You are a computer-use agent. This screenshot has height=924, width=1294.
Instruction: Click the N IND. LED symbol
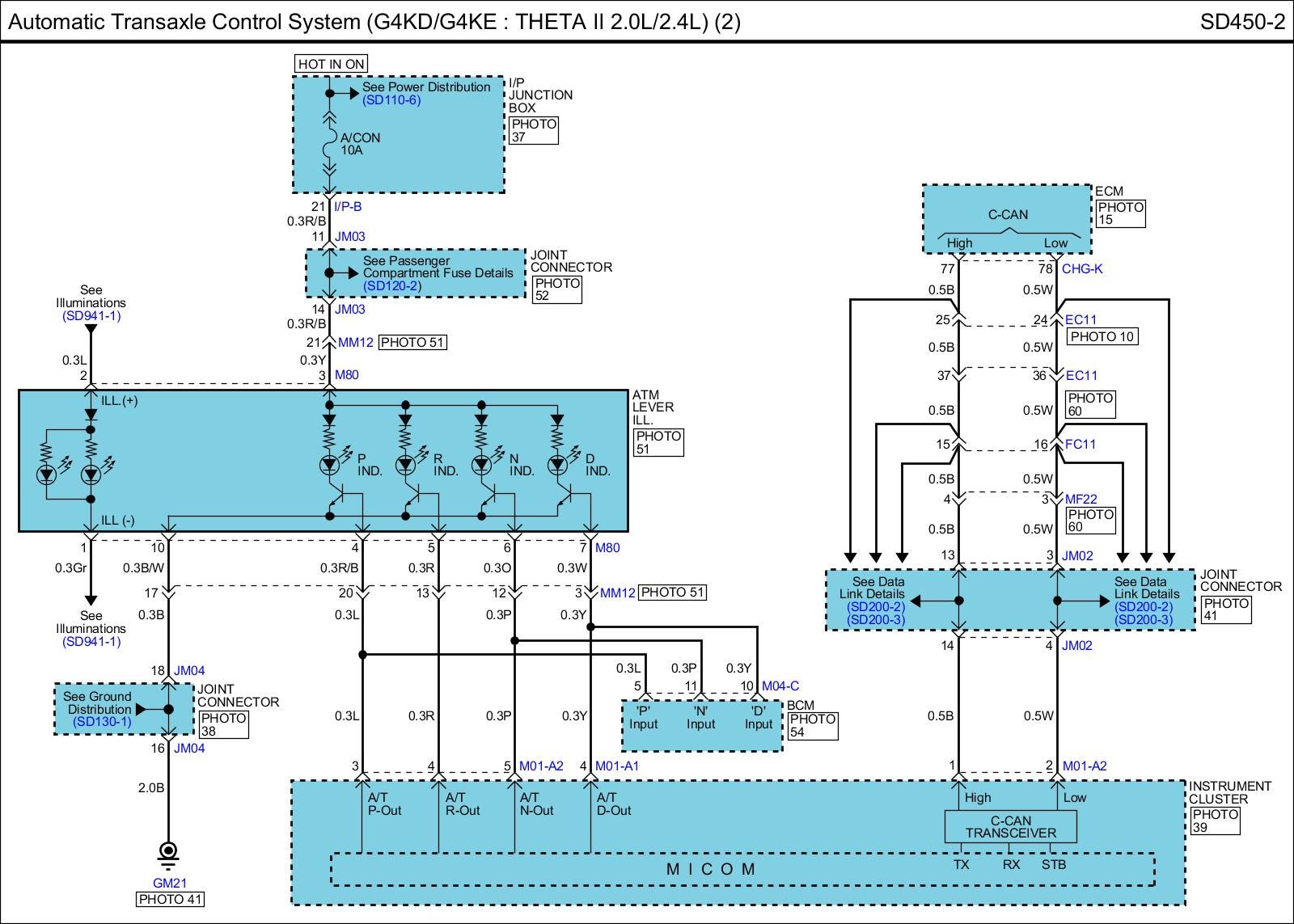pos(482,465)
